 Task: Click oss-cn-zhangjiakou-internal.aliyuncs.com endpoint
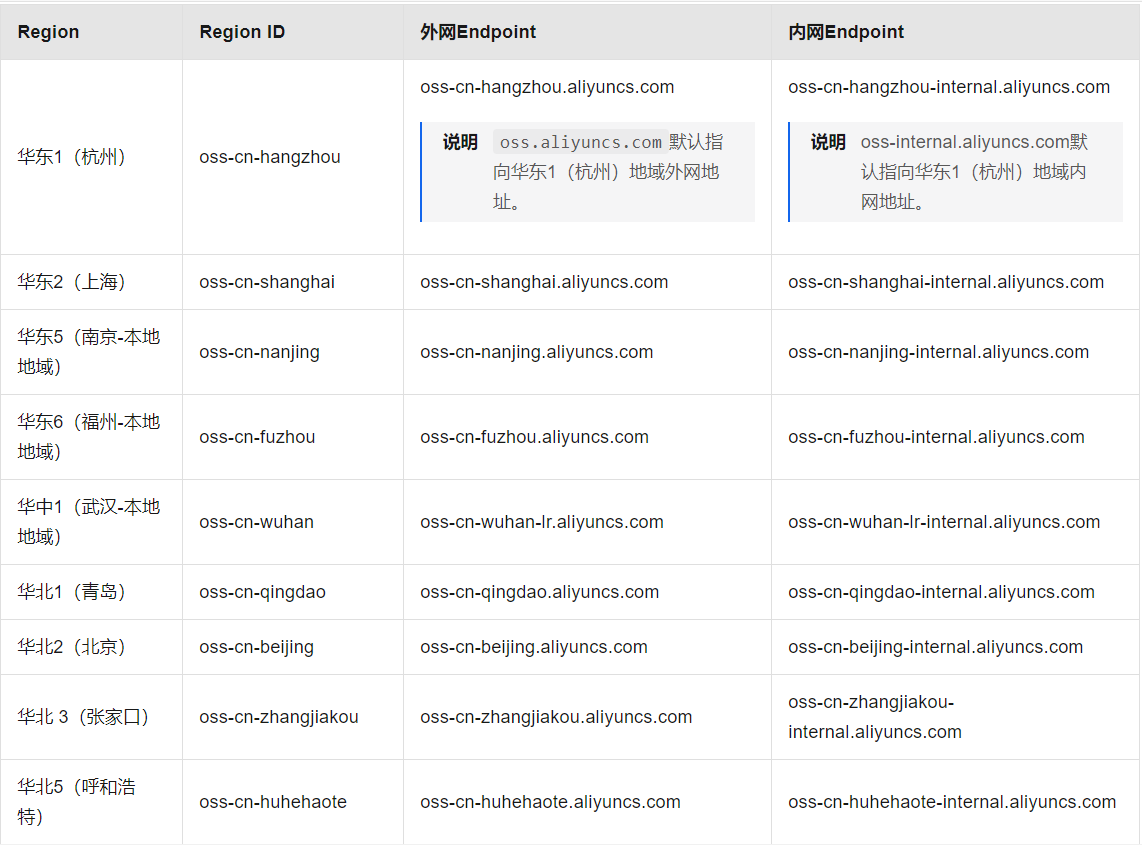[875, 717]
